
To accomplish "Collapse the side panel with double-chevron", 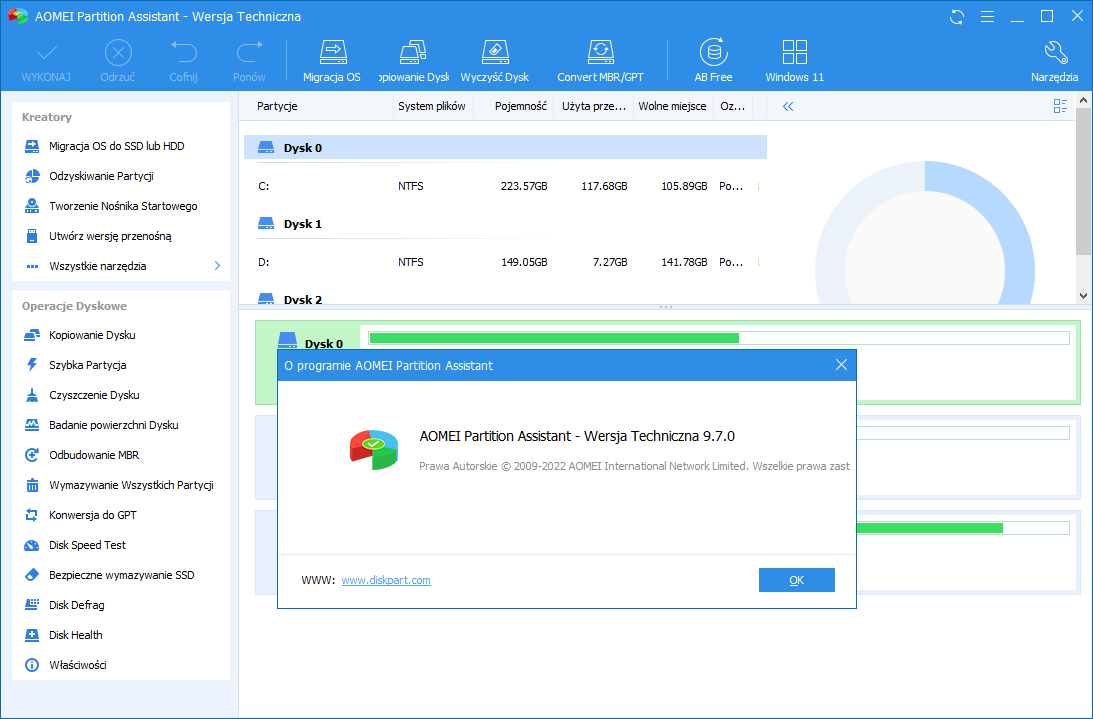I will pos(788,107).
